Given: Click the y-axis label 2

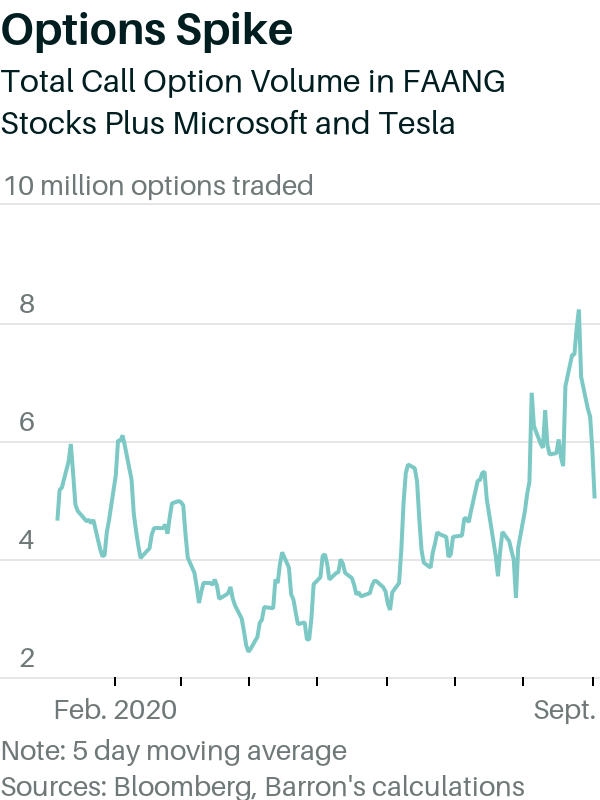Looking at the screenshot, I should (27, 658).
